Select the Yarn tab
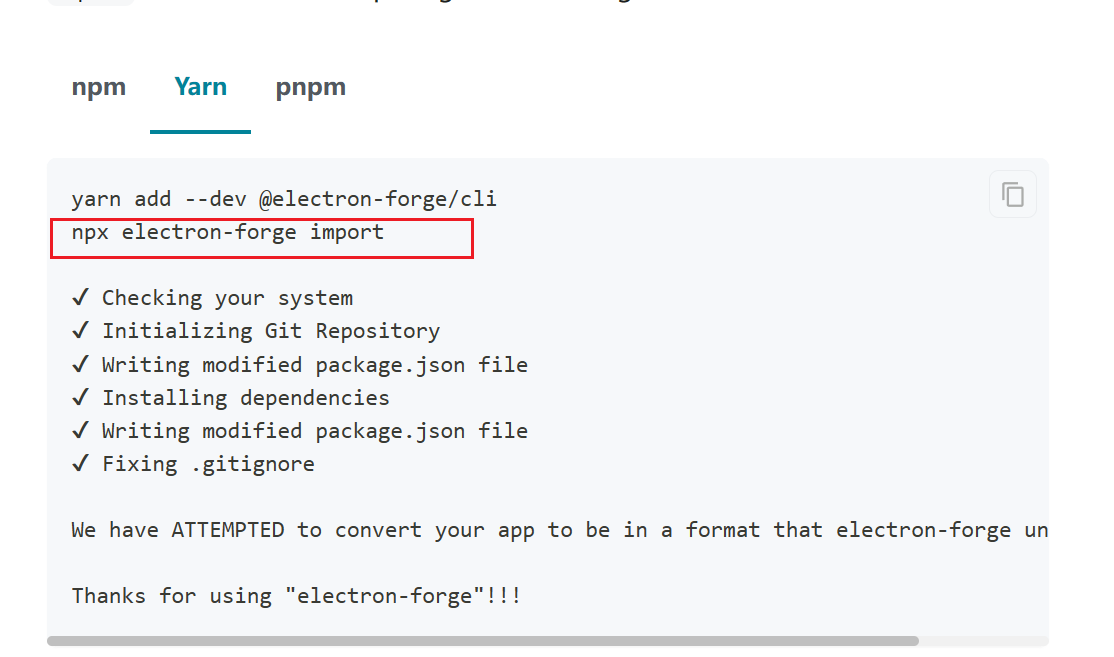 [200, 87]
